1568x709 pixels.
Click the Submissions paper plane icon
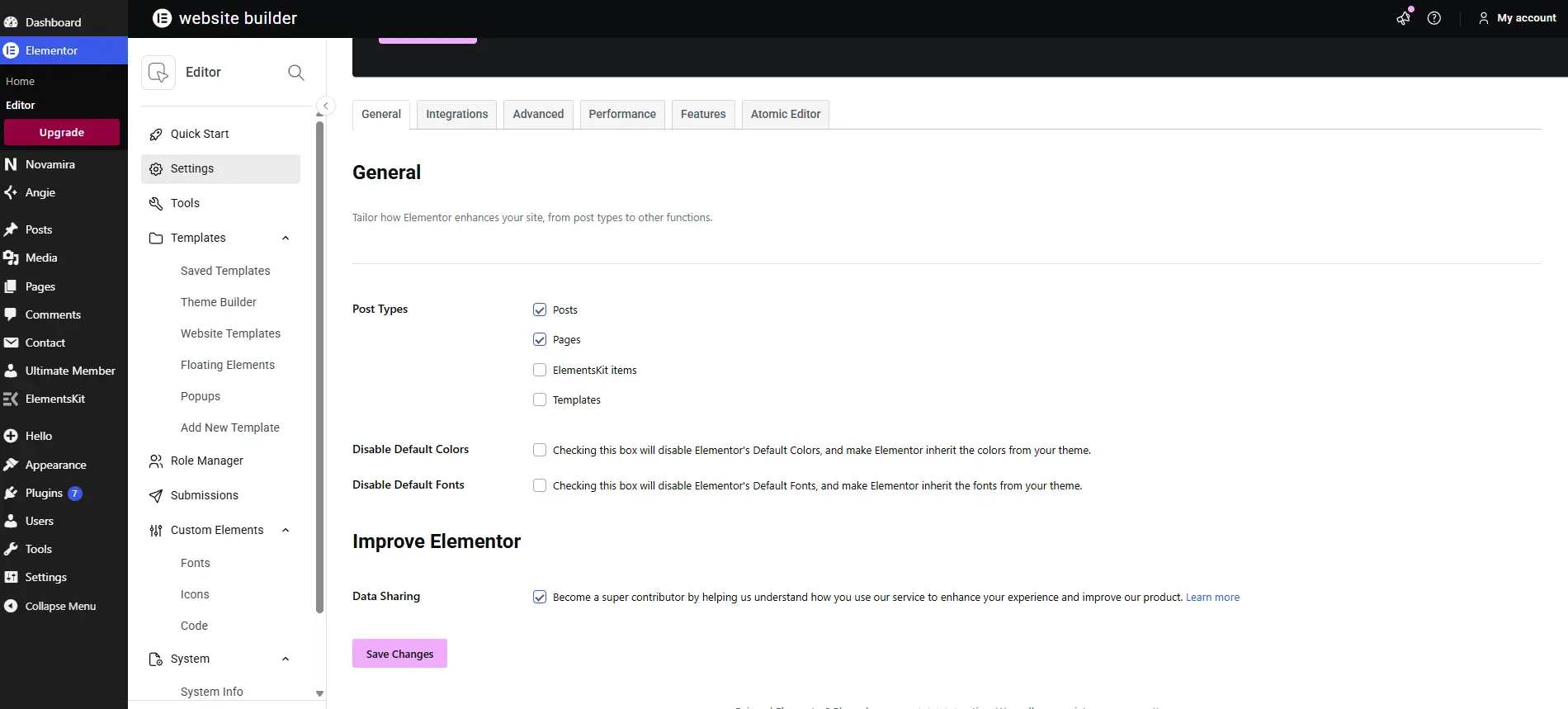156,495
